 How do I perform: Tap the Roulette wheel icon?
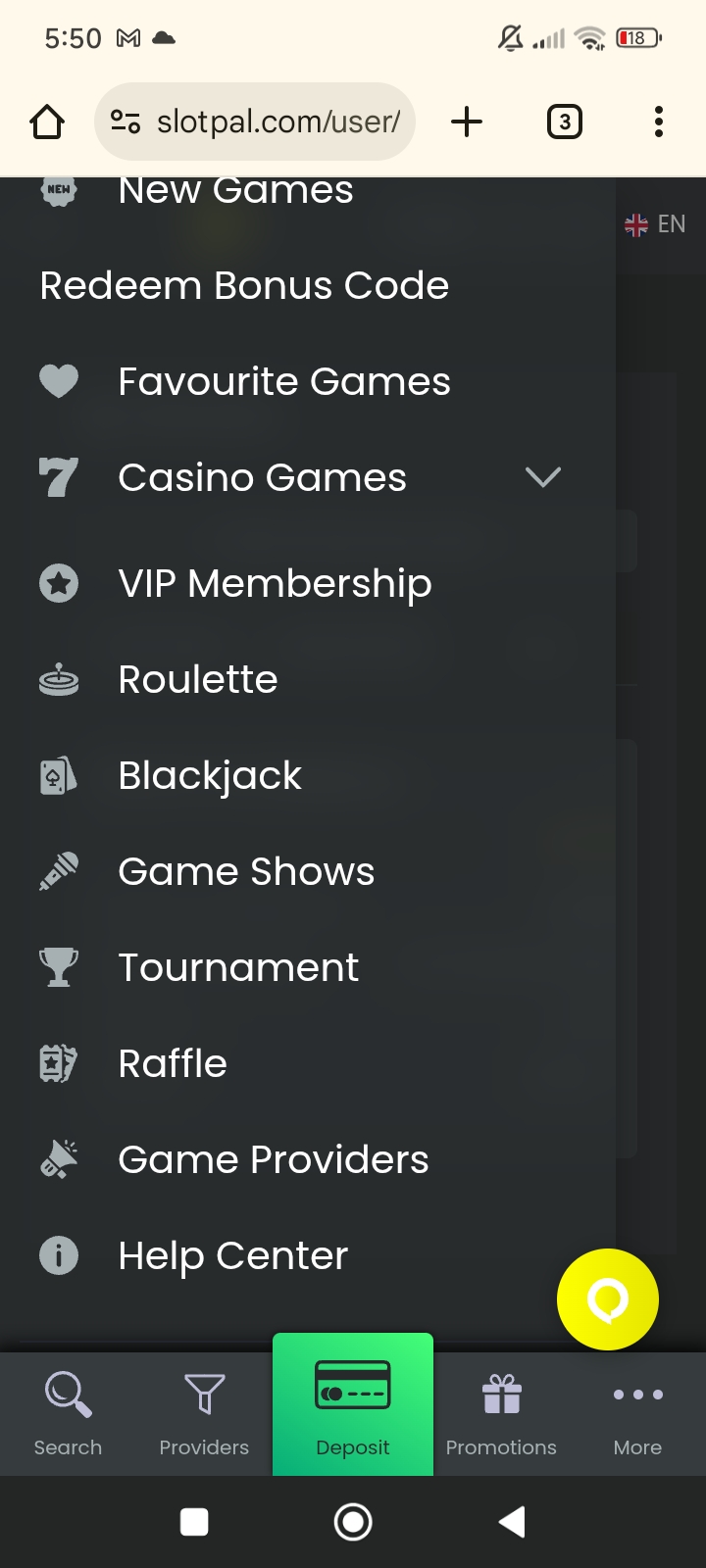coord(59,679)
